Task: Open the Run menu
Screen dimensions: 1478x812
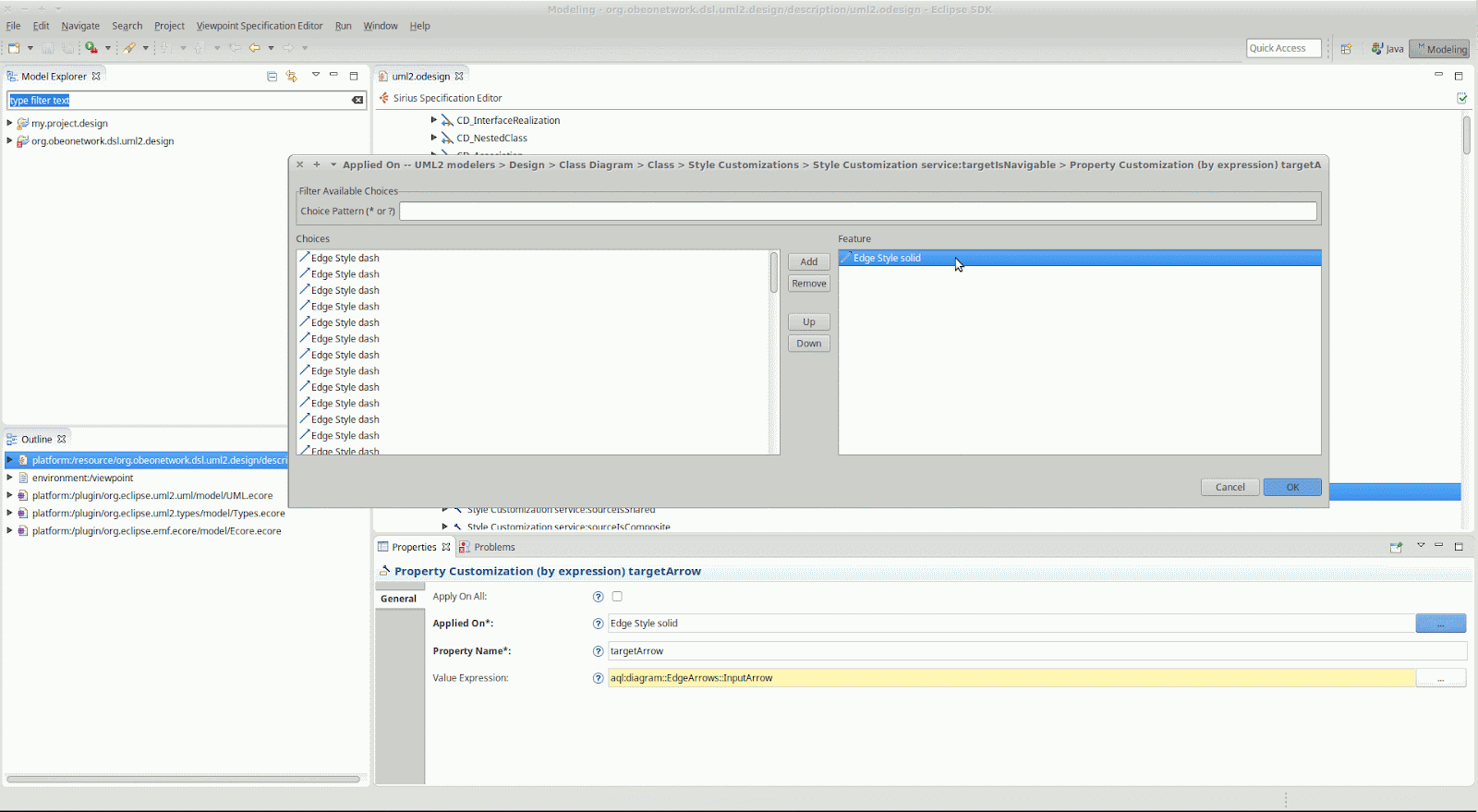Action: coord(343,26)
